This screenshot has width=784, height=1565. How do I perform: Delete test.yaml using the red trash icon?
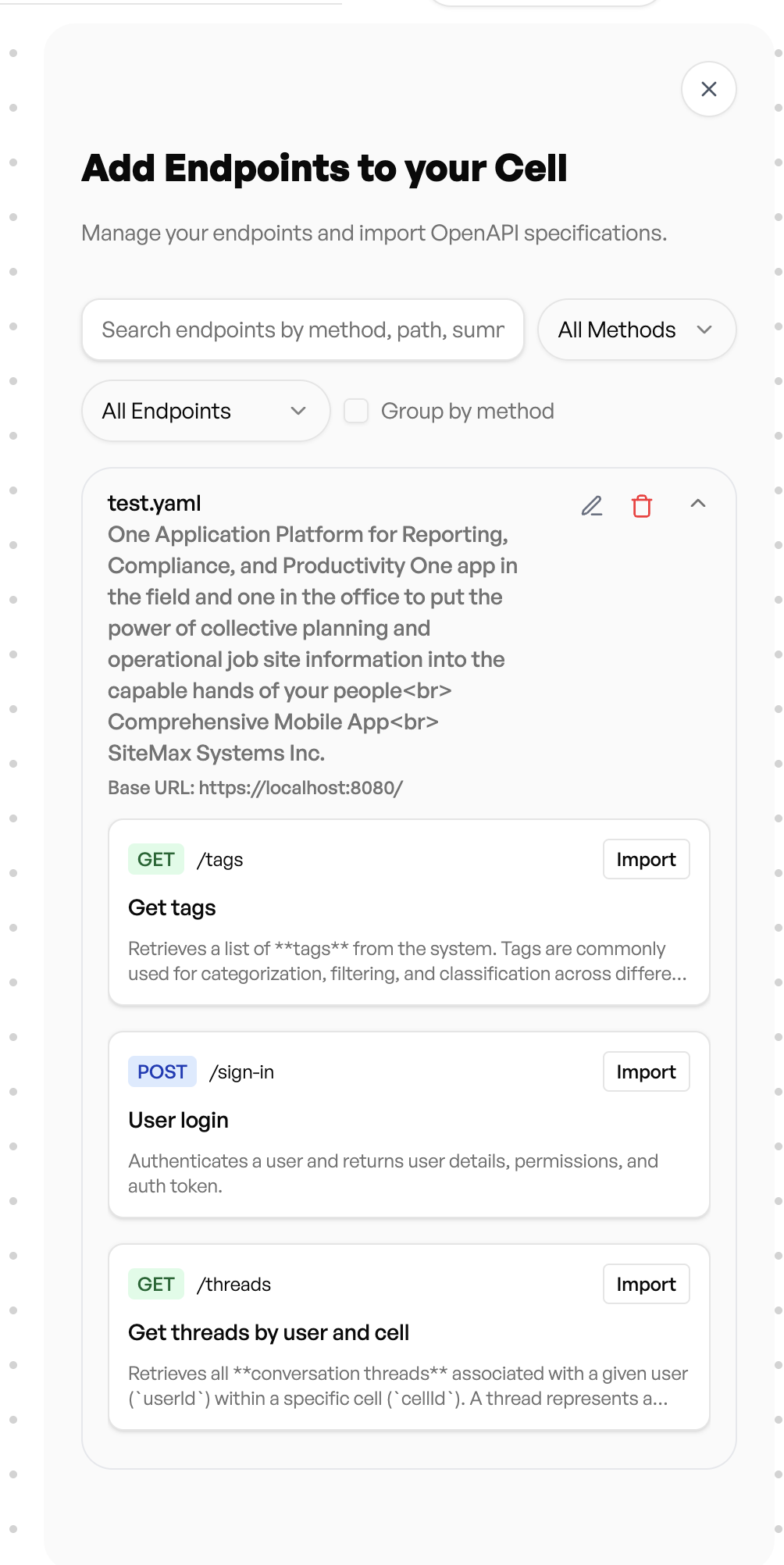pos(642,506)
